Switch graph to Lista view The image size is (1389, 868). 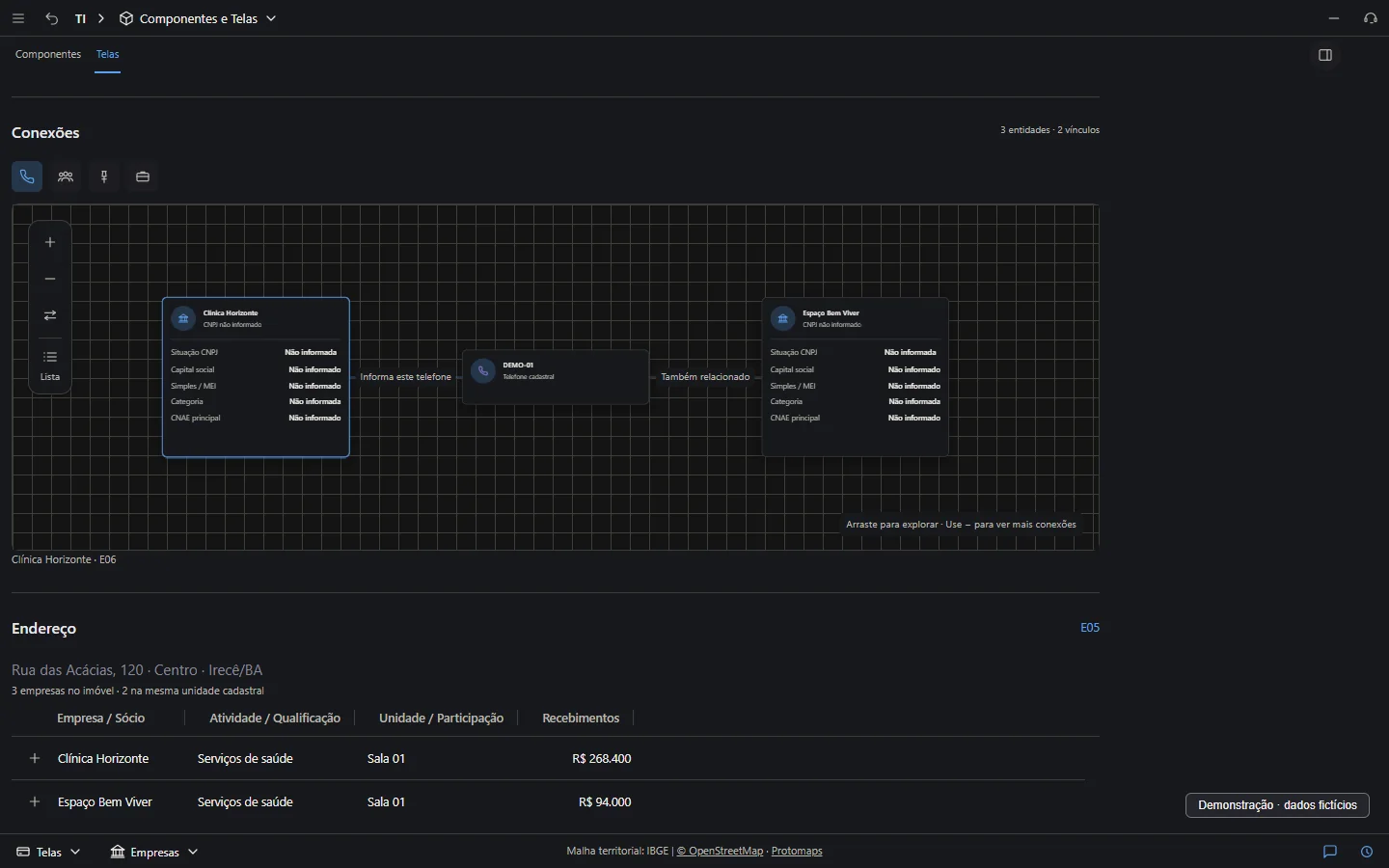coord(50,366)
